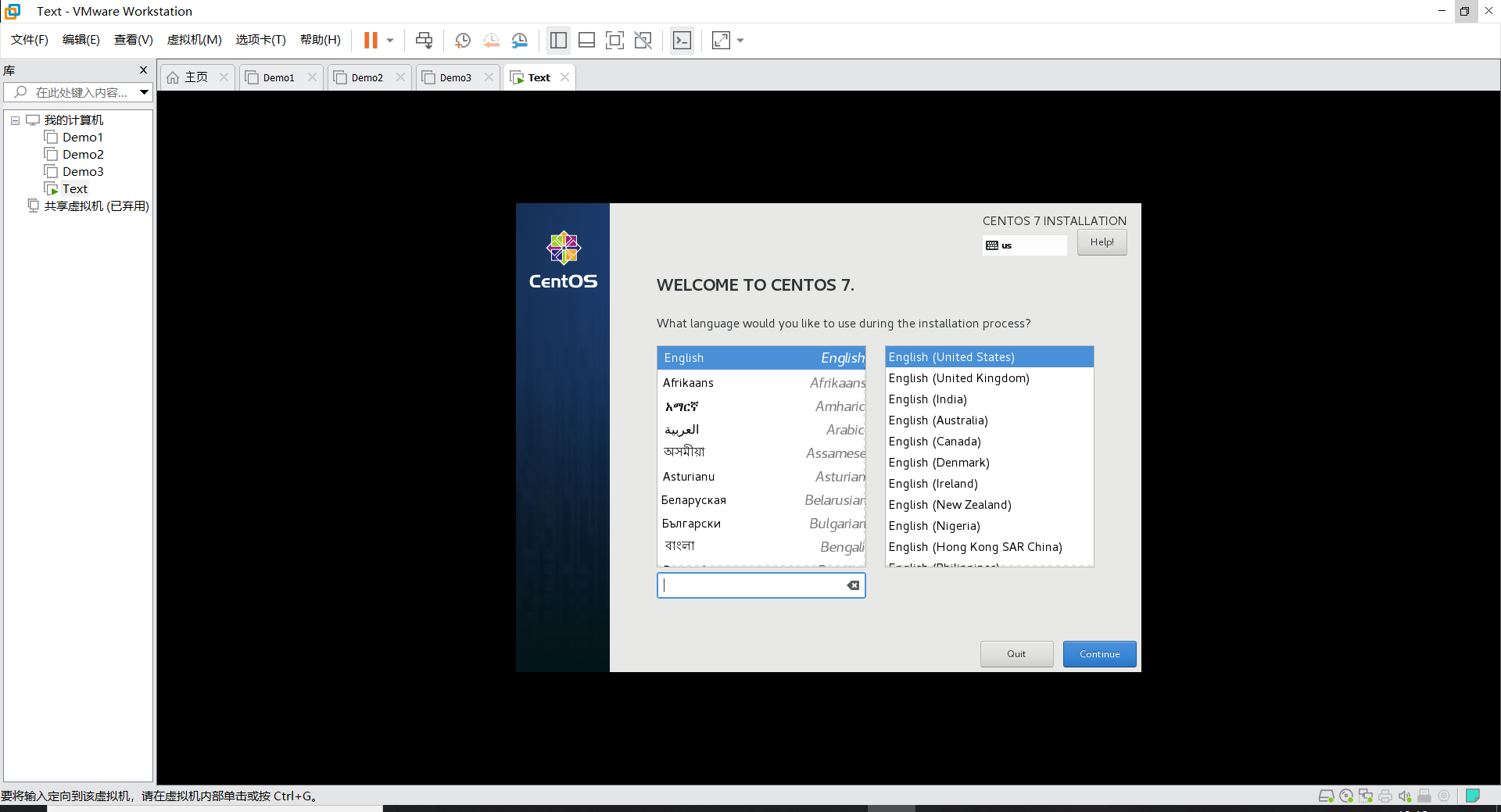The image size is (1501, 812).
Task: Select Afrikaans in the language list
Action: point(761,383)
